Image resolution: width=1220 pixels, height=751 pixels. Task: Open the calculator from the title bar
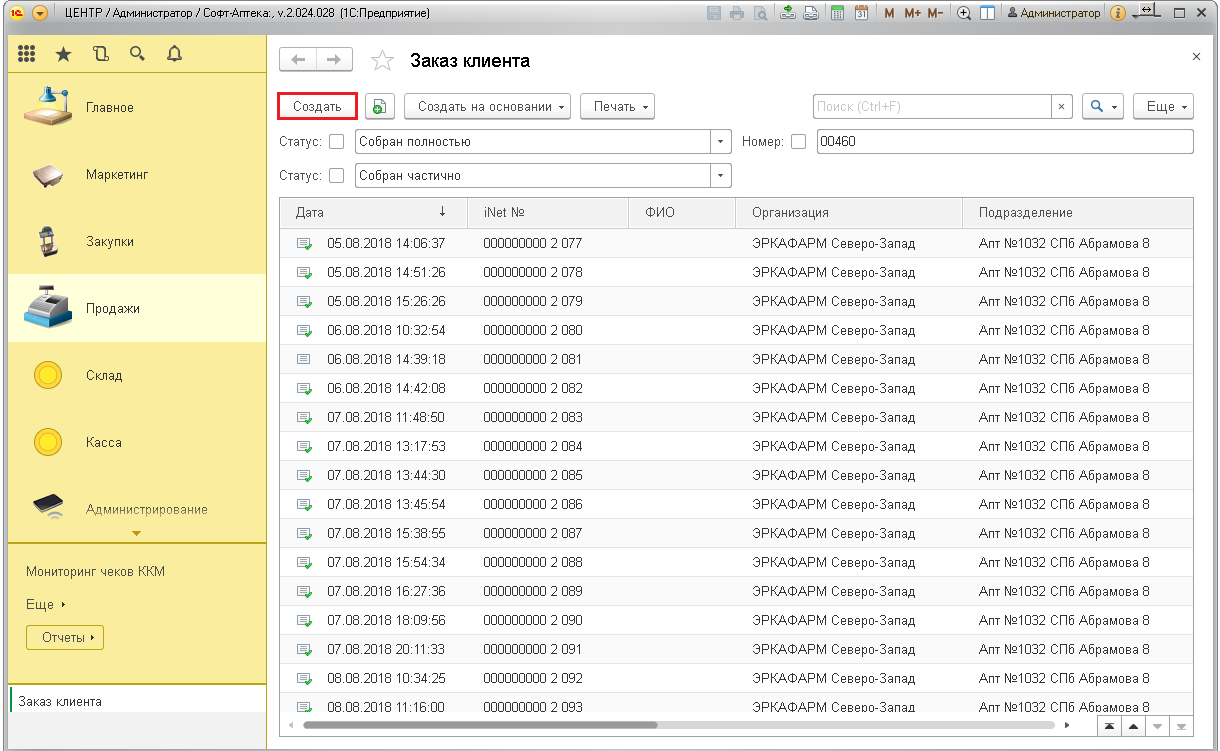(x=837, y=13)
